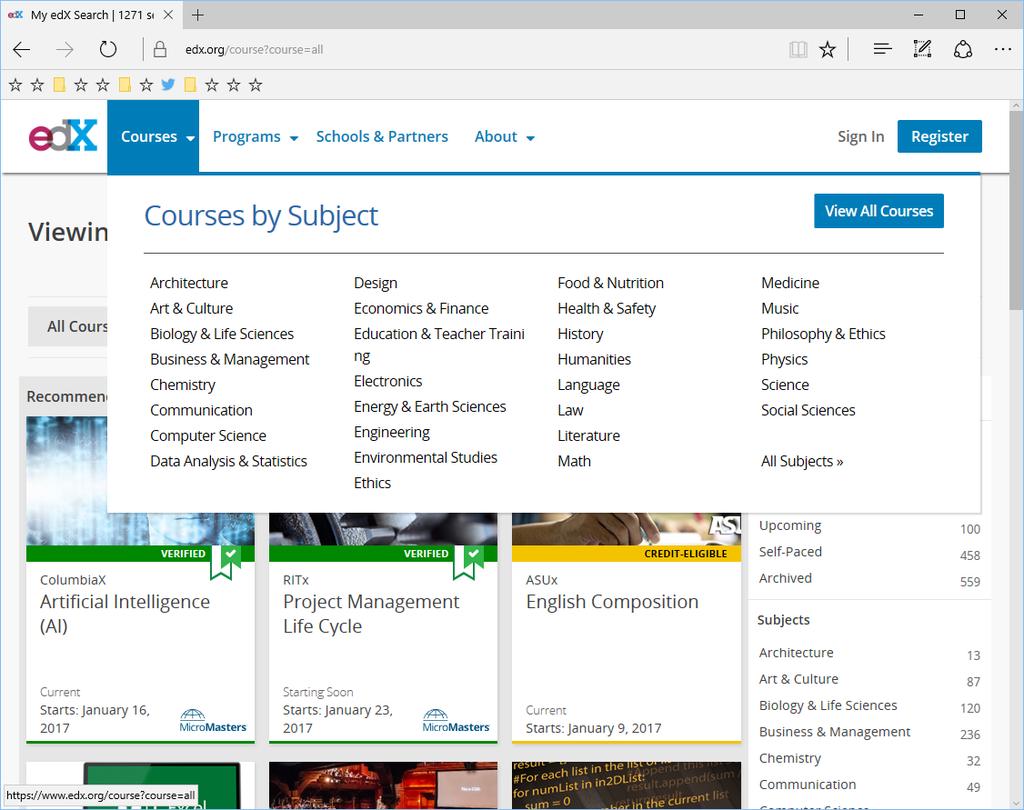Filter sidebar by Chemistry
The width and height of the screenshot is (1024, 810).
790,758
